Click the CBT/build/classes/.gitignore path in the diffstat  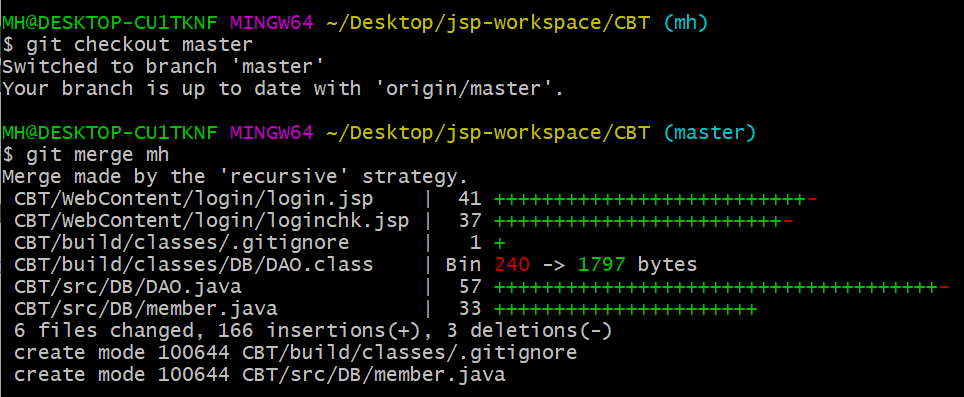[x=181, y=243]
